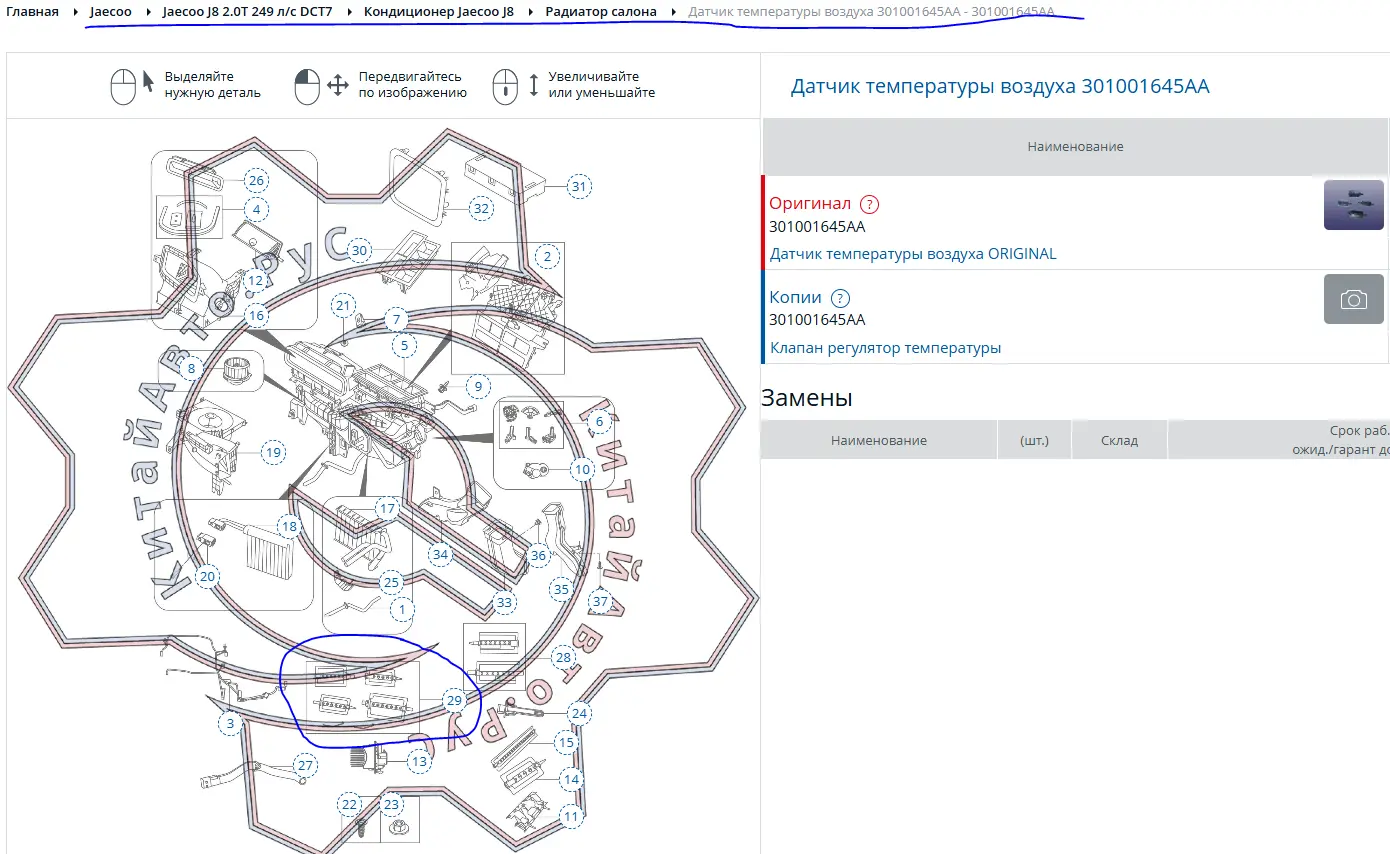Select part number 15 on the diagram
The width and height of the screenshot is (1390, 854).
(567, 743)
